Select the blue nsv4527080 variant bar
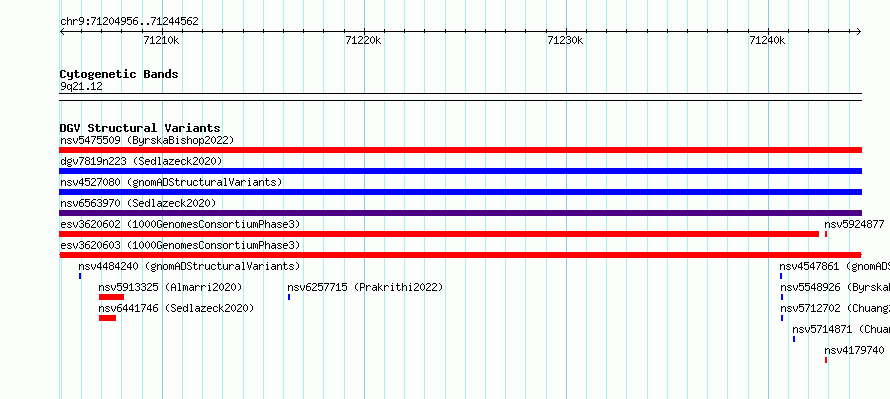Image resolution: width=890 pixels, height=399 pixels. coord(460,192)
